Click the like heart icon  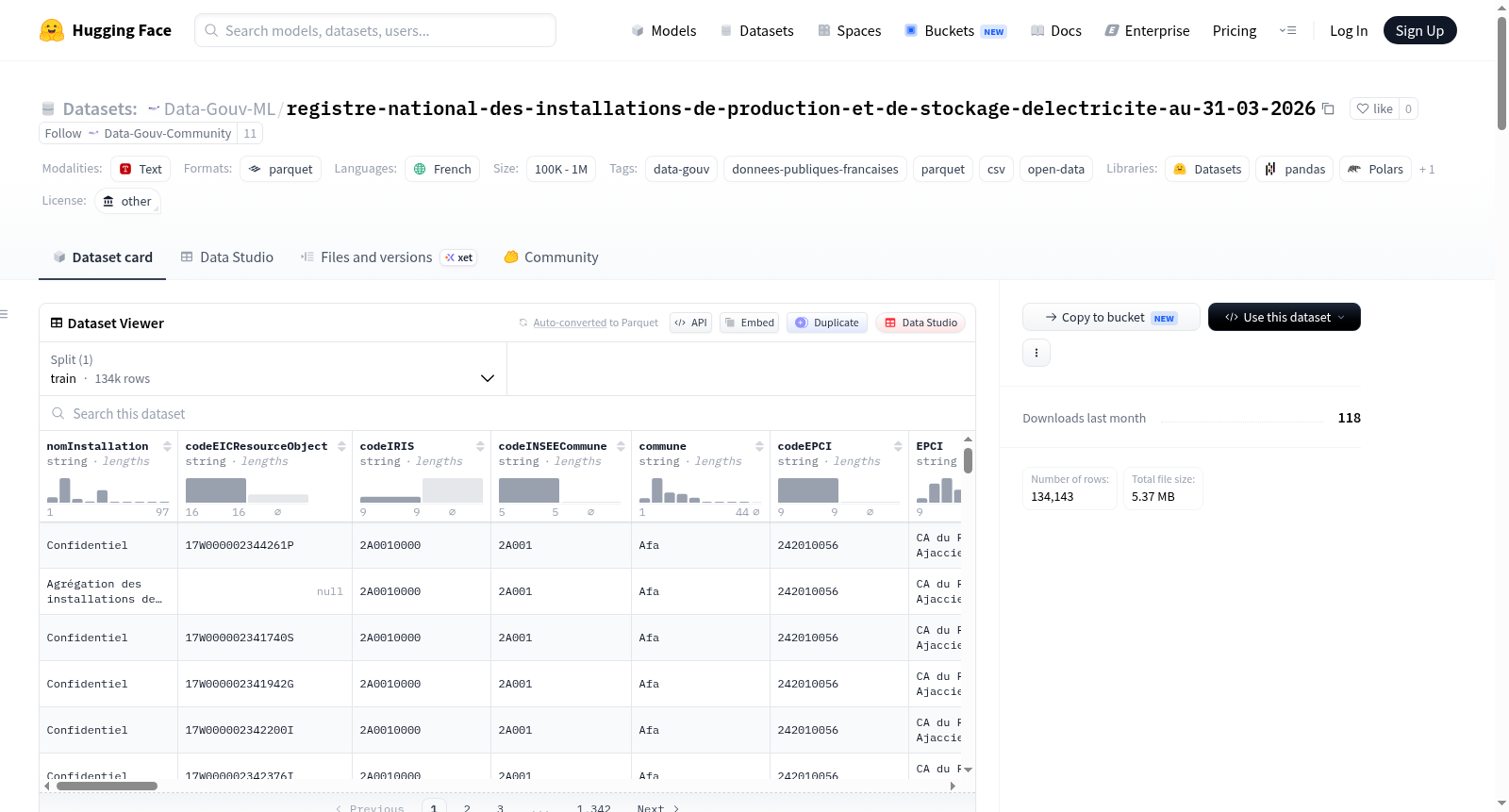1363,108
